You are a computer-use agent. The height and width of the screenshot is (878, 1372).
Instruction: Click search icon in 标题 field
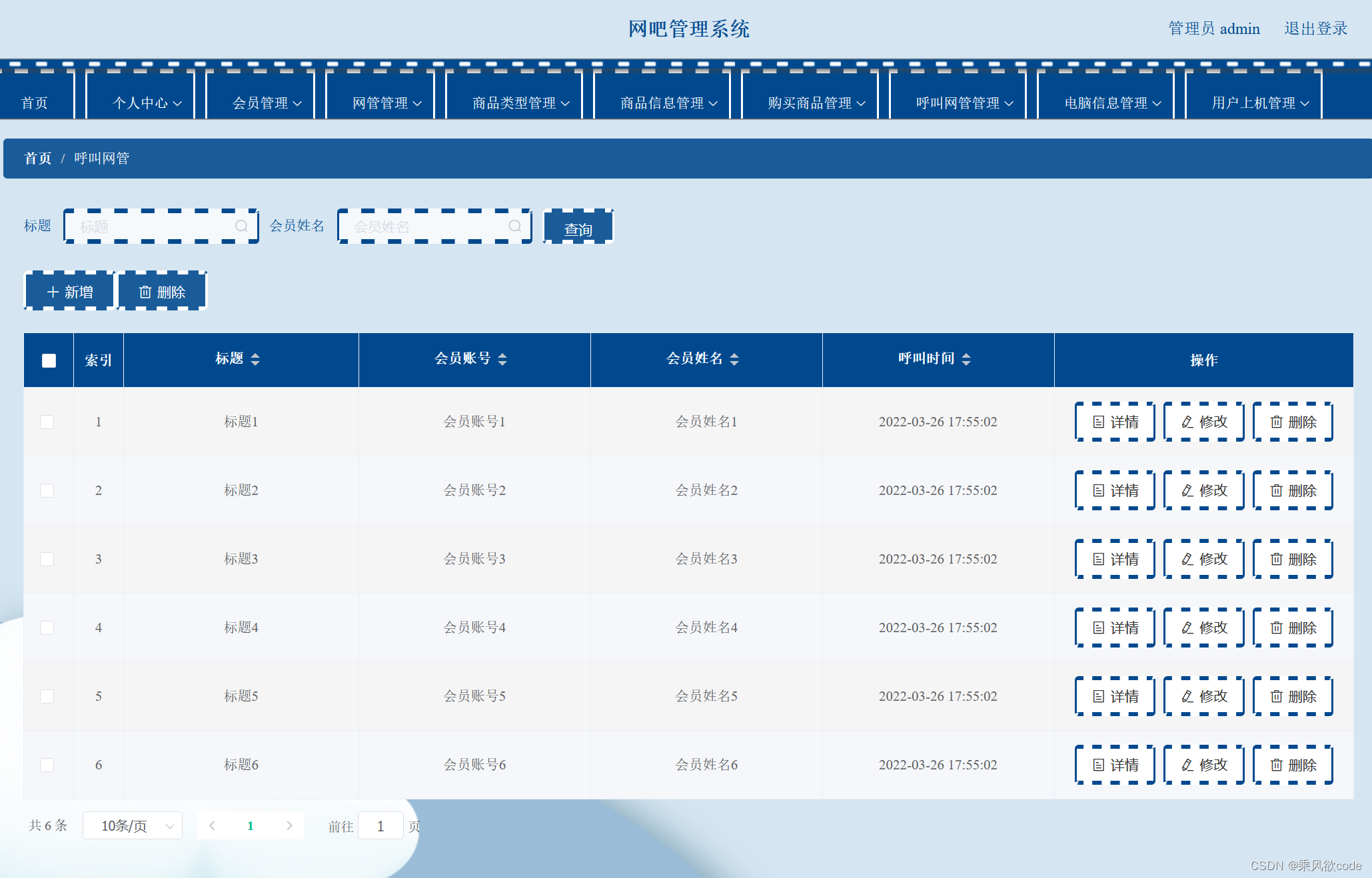pyautogui.click(x=241, y=226)
